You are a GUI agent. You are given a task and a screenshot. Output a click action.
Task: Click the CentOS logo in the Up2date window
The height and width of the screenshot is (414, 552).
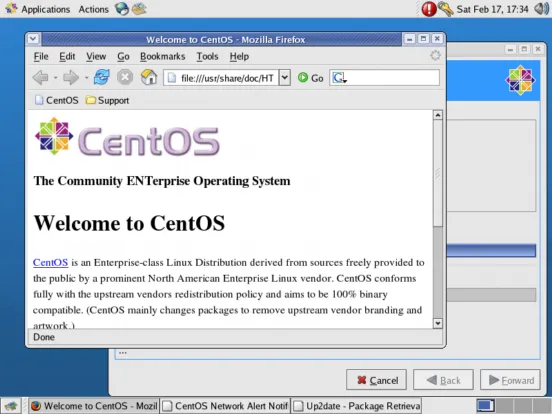[x=520, y=80]
